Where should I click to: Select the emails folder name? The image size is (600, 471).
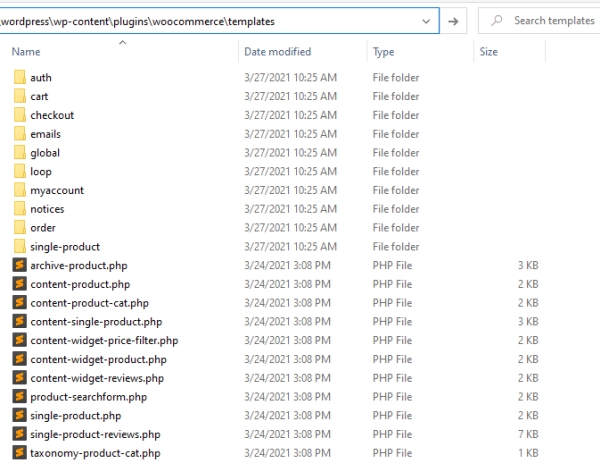tap(45, 134)
